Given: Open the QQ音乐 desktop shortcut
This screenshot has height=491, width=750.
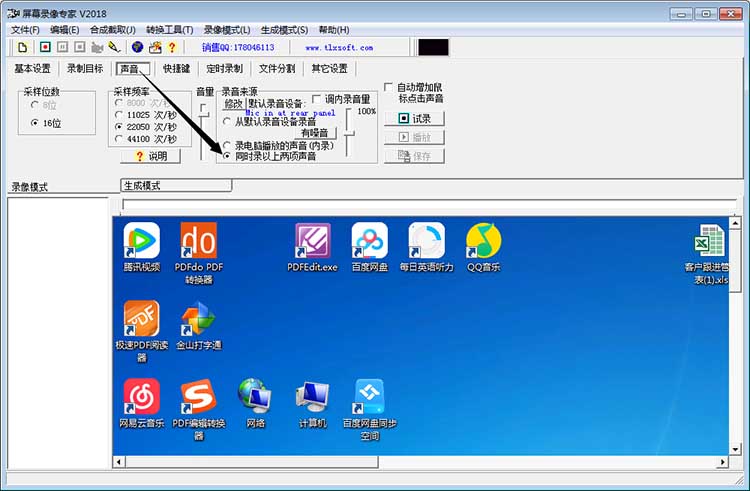Looking at the screenshot, I should click(484, 247).
